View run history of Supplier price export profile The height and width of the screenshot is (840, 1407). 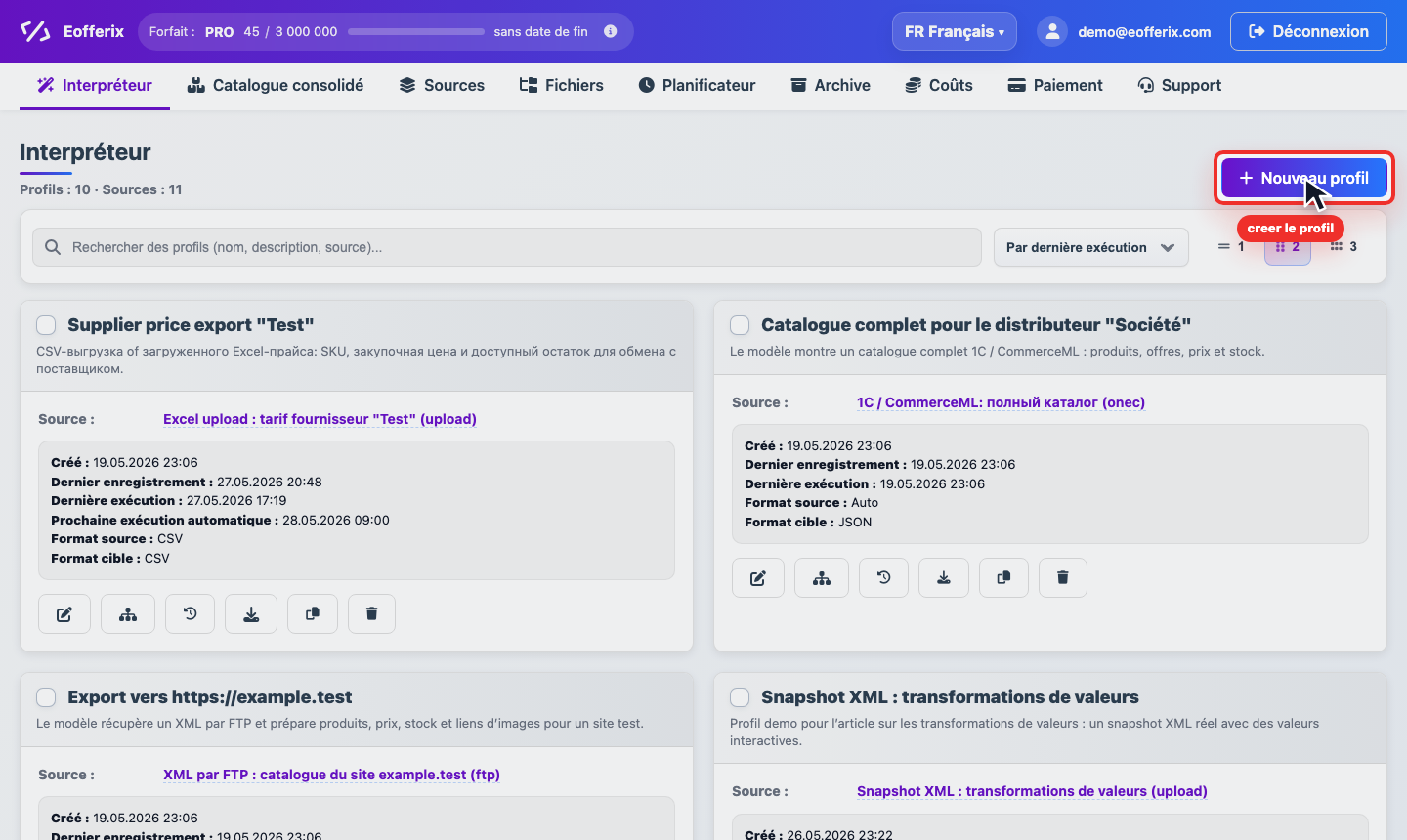(x=190, y=614)
